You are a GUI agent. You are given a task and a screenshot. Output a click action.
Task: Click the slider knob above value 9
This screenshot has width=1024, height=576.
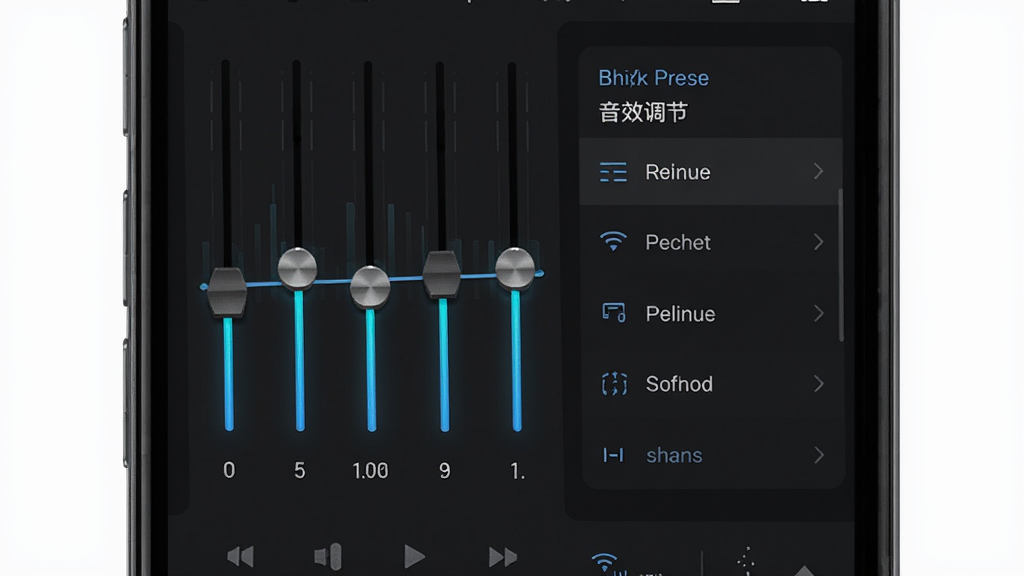(x=442, y=274)
